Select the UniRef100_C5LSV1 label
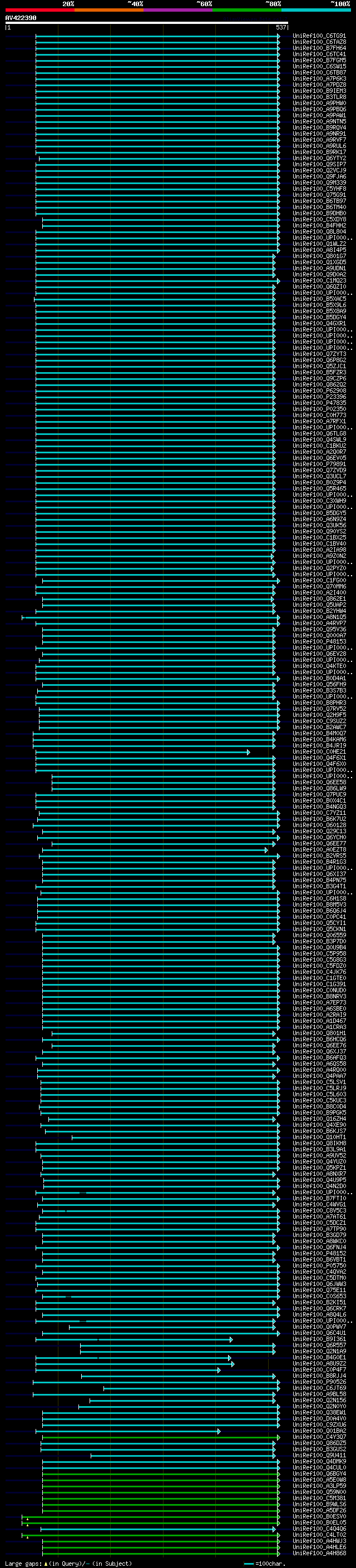 click(x=319, y=1082)
